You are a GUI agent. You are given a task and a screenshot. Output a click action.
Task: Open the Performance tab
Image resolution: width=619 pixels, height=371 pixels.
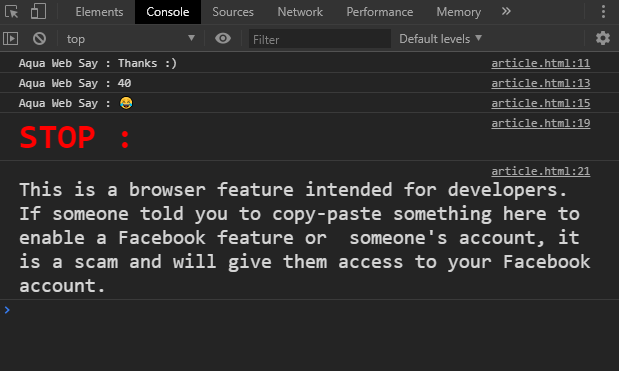pyautogui.click(x=380, y=12)
